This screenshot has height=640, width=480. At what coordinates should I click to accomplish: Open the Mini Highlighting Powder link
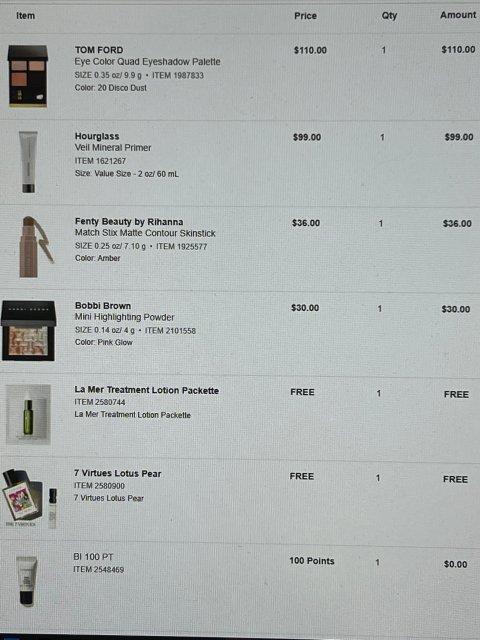(124, 317)
